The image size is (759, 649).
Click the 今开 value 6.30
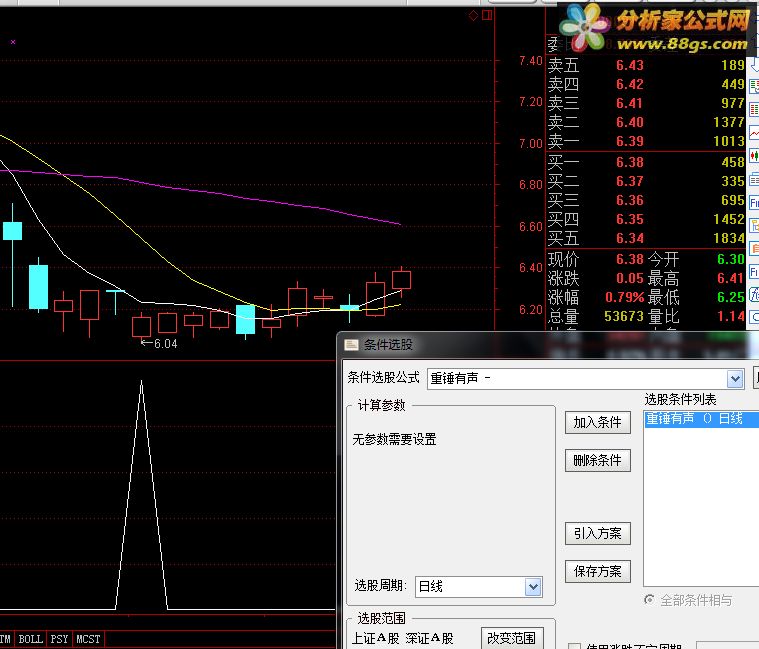click(x=731, y=259)
